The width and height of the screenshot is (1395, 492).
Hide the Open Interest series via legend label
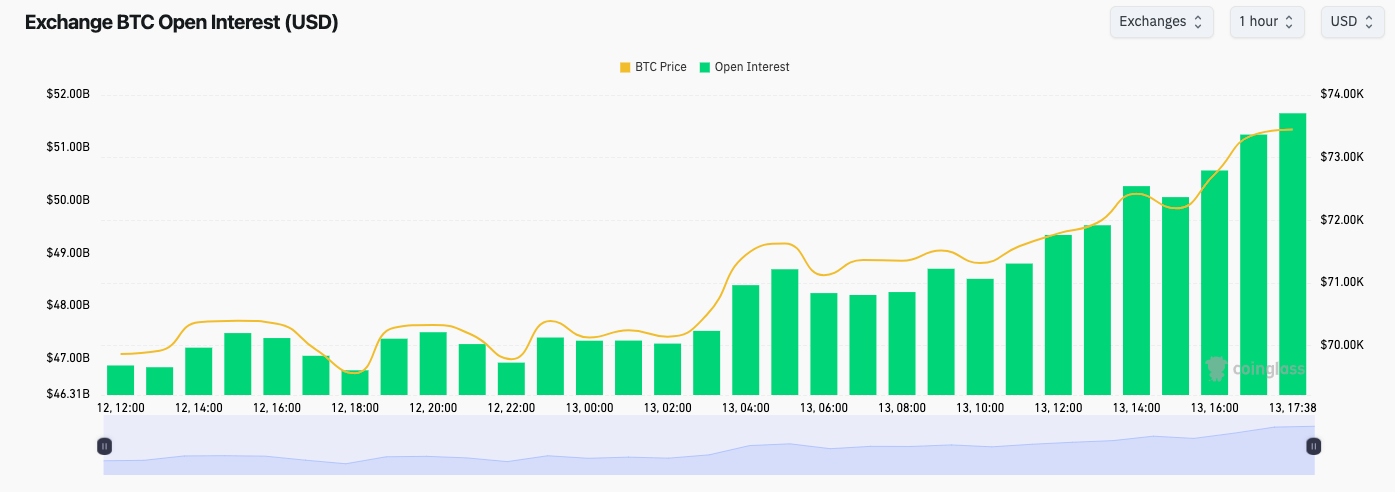(x=751, y=67)
